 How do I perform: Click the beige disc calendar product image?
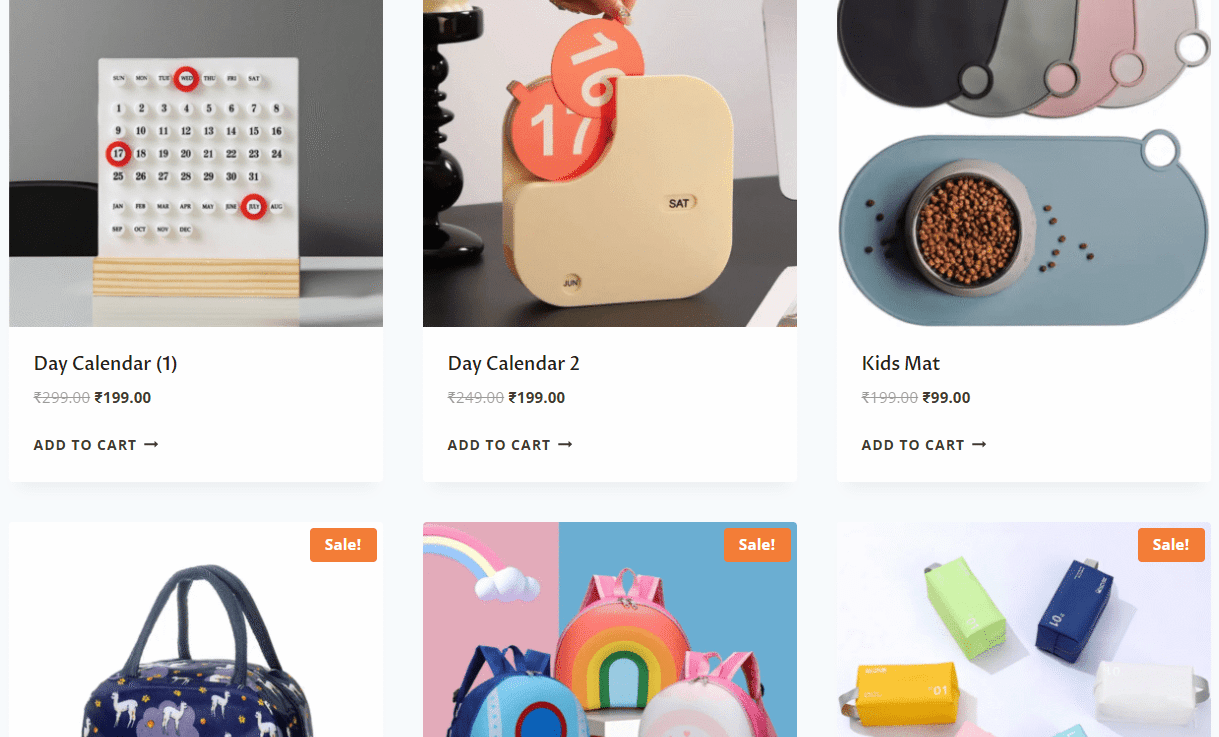[x=610, y=163]
